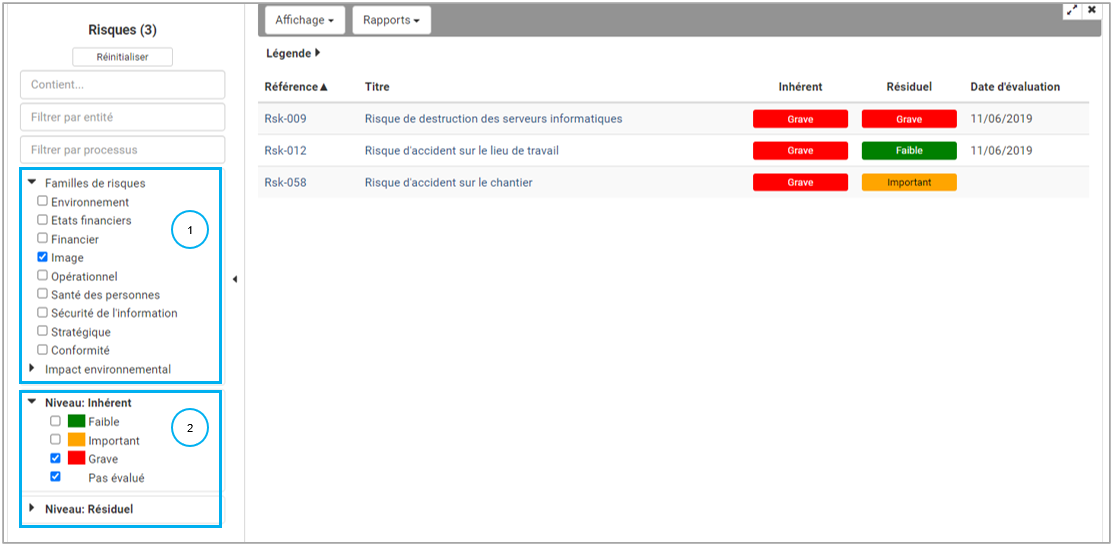Click red Grave inherent badge for Rsk-009
Screen dimensions: 1114x549
pyautogui.click(x=800, y=119)
